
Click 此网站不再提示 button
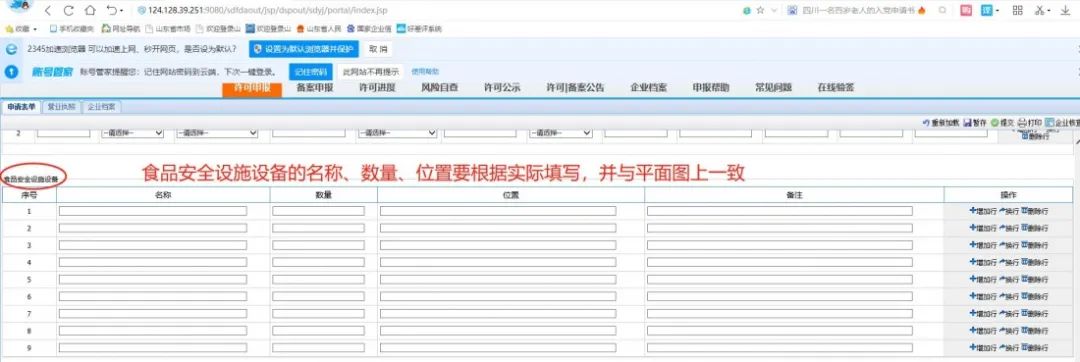[x=371, y=72]
